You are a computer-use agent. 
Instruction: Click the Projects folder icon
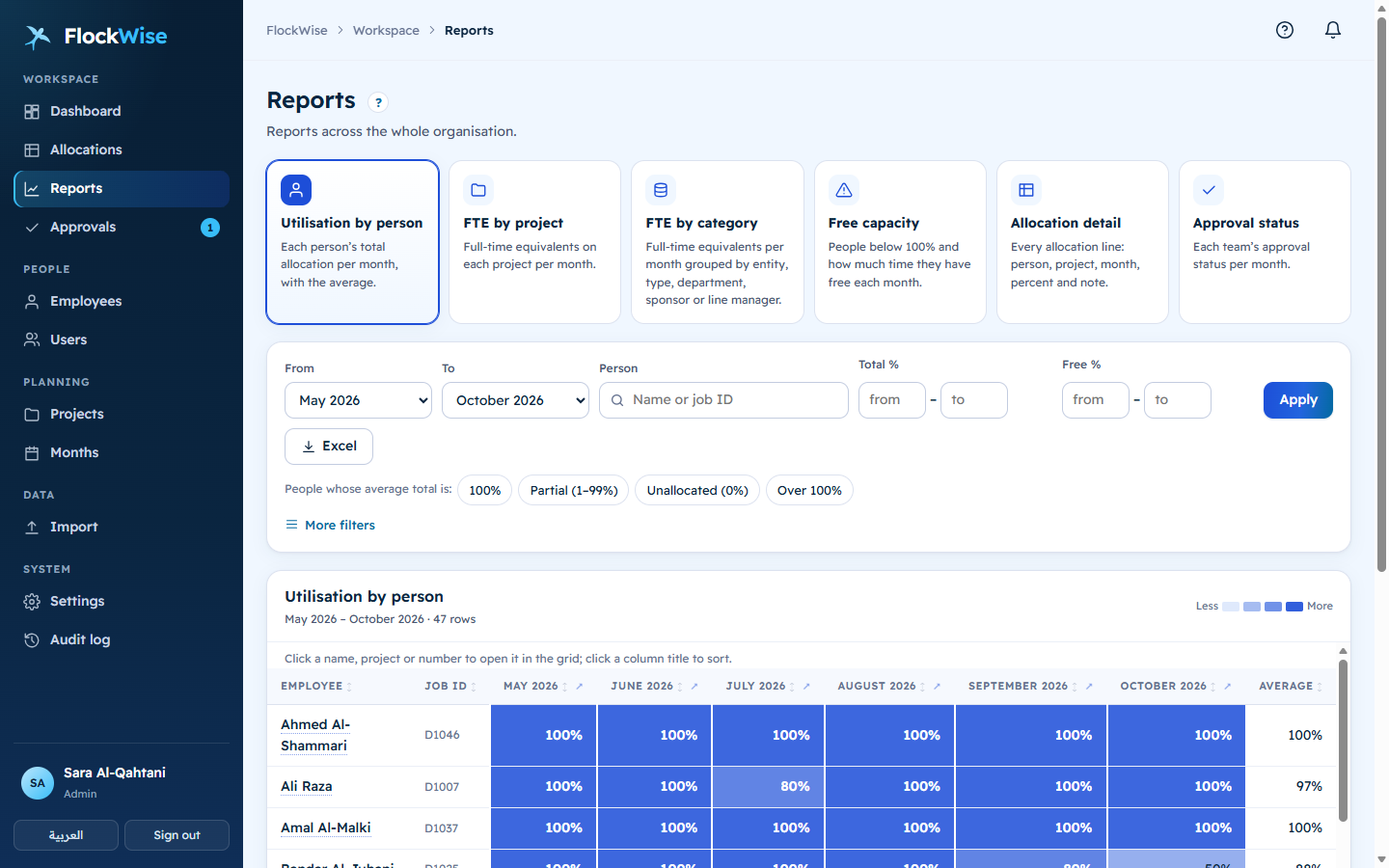pyautogui.click(x=32, y=415)
